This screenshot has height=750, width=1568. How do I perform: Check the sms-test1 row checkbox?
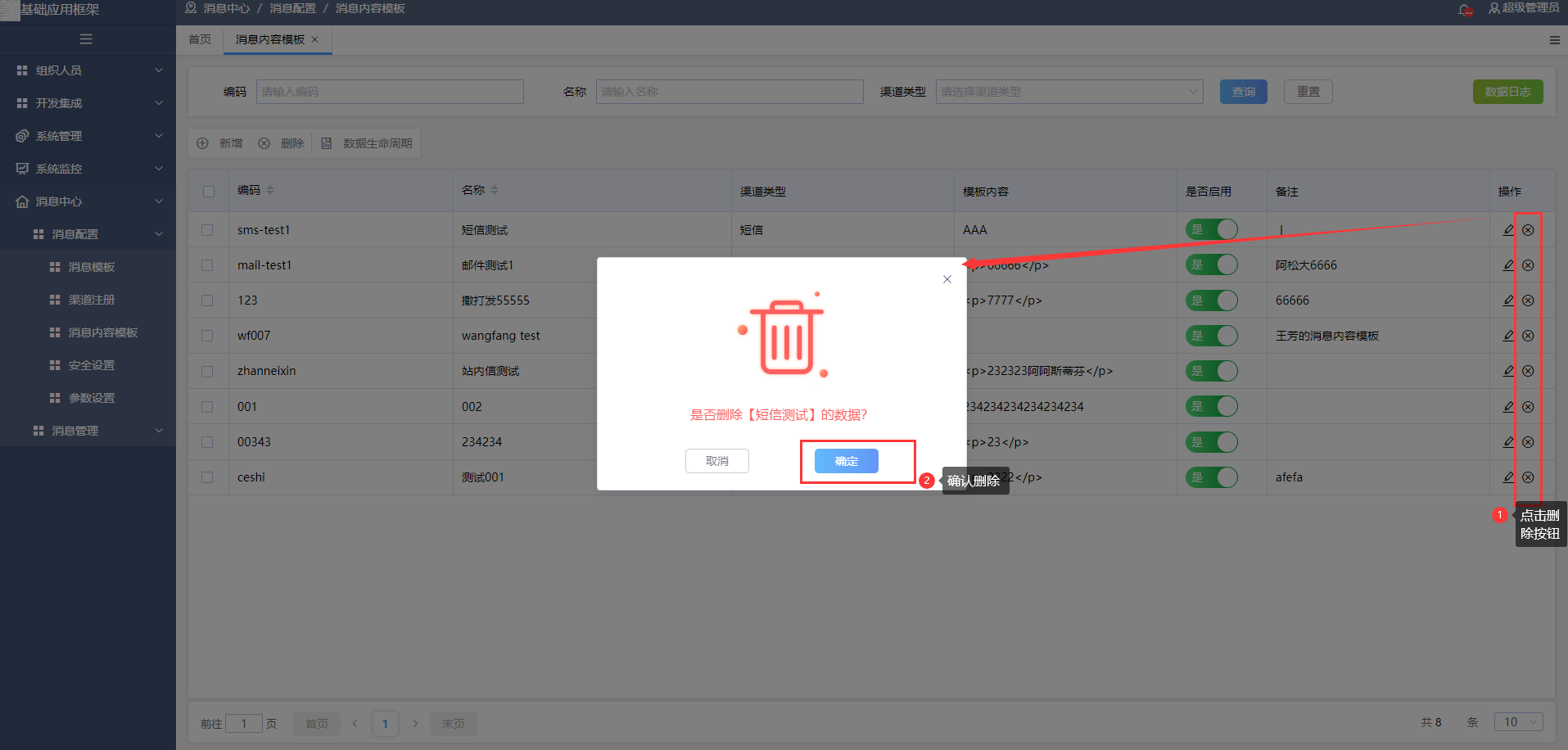click(x=207, y=230)
